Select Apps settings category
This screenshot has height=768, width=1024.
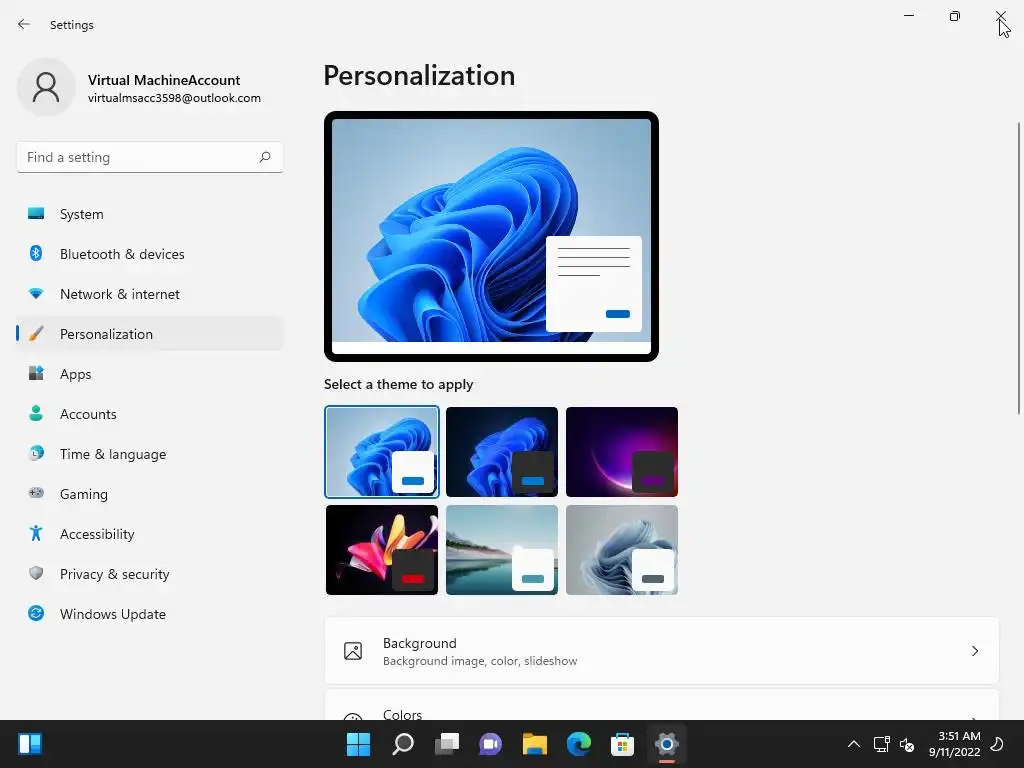[150, 374]
